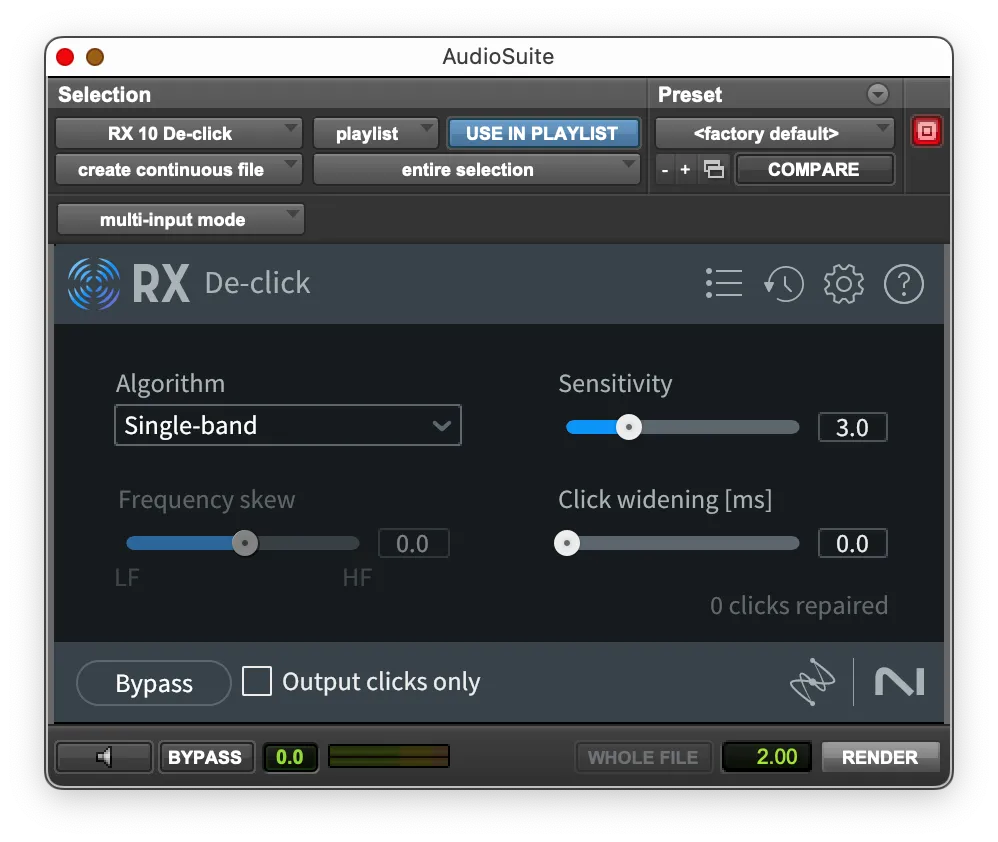Toggle USE IN PLAYLIST button
This screenshot has width=998, height=842.
[x=542, y=133]
